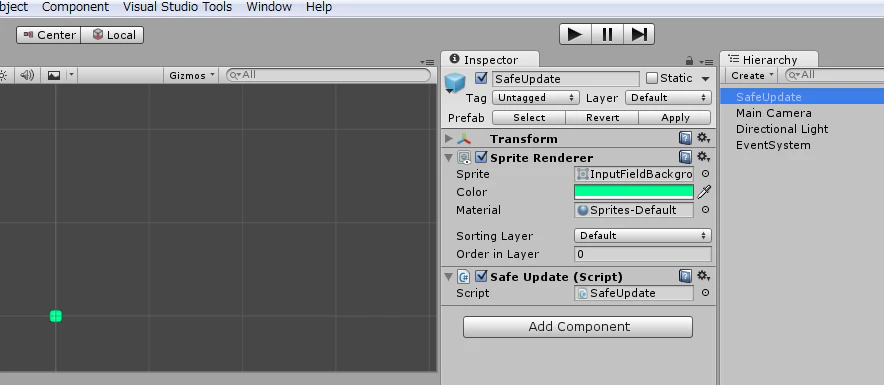This screenshot has width=884, height=385.
Task: Open Sprite Renderer help reference
Action: click(x=685, y=157)
